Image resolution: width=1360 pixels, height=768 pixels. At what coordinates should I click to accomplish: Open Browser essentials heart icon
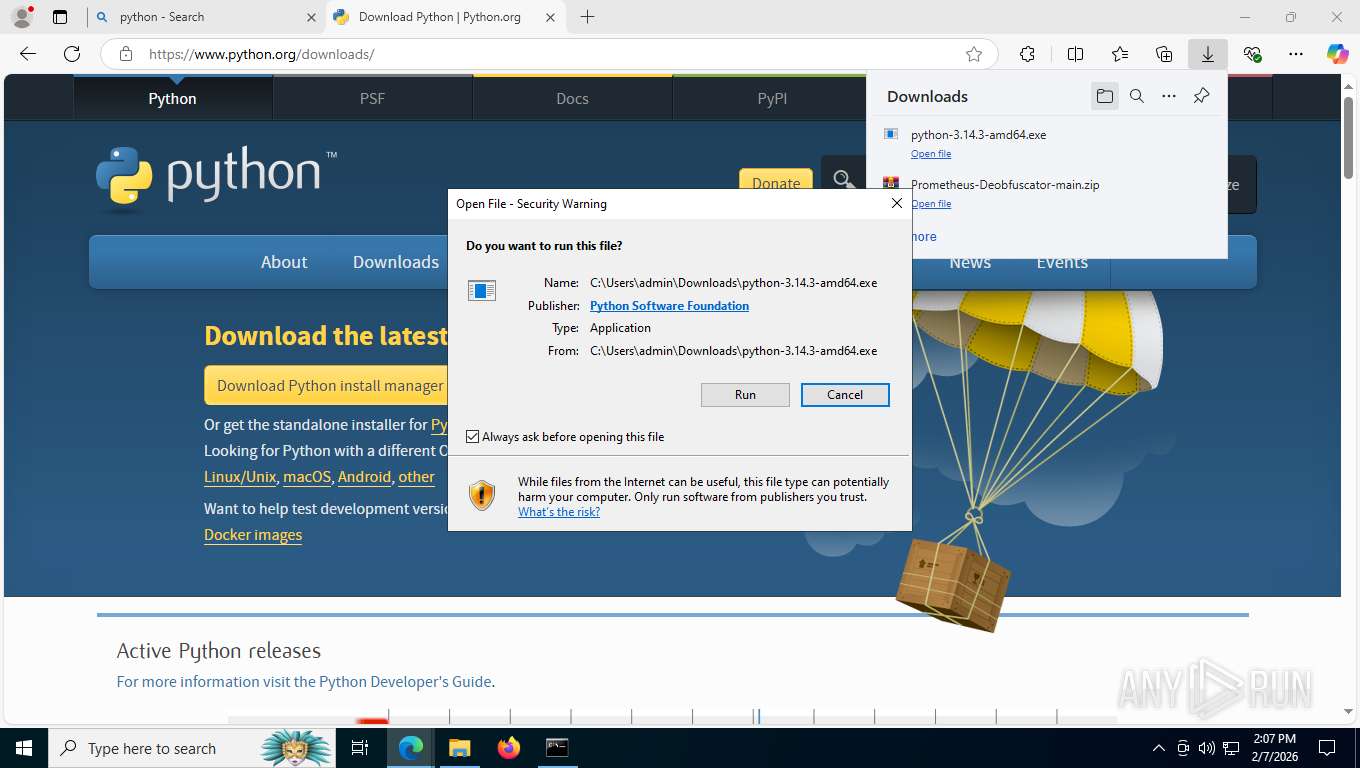pos(1252,54)
